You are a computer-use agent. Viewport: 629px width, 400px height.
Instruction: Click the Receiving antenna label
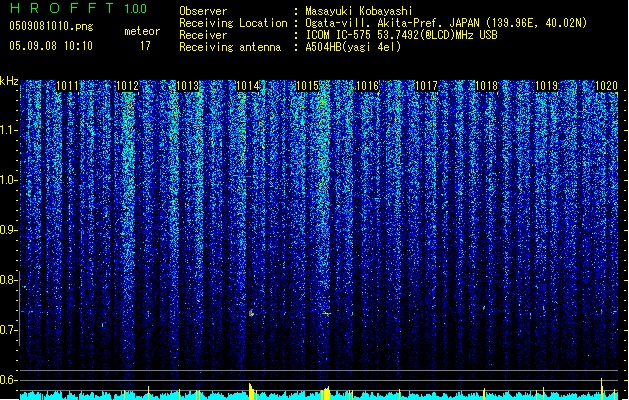click(x=230, y=47)
